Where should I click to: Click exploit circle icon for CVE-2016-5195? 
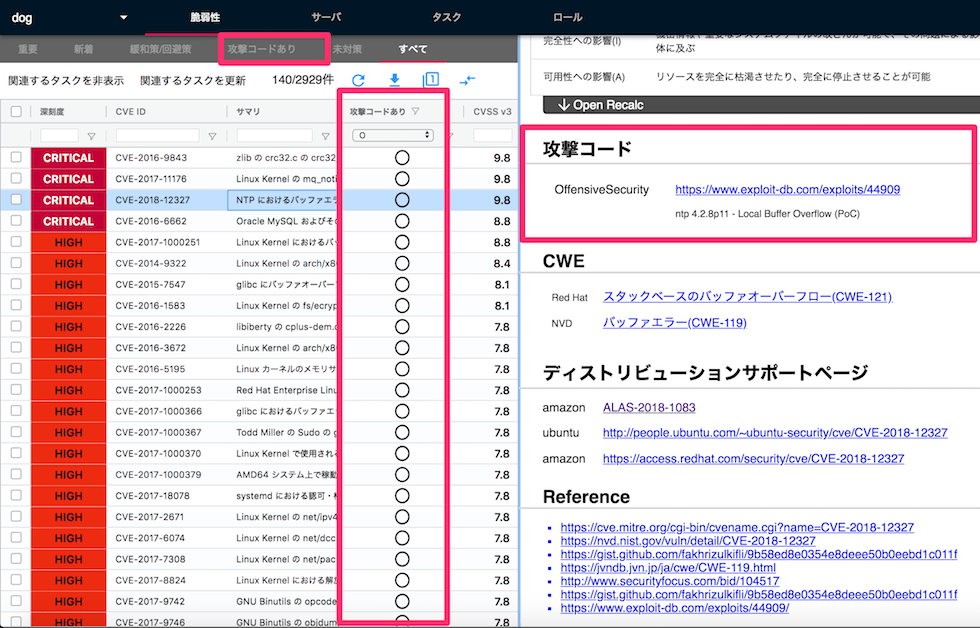(402, 369)
